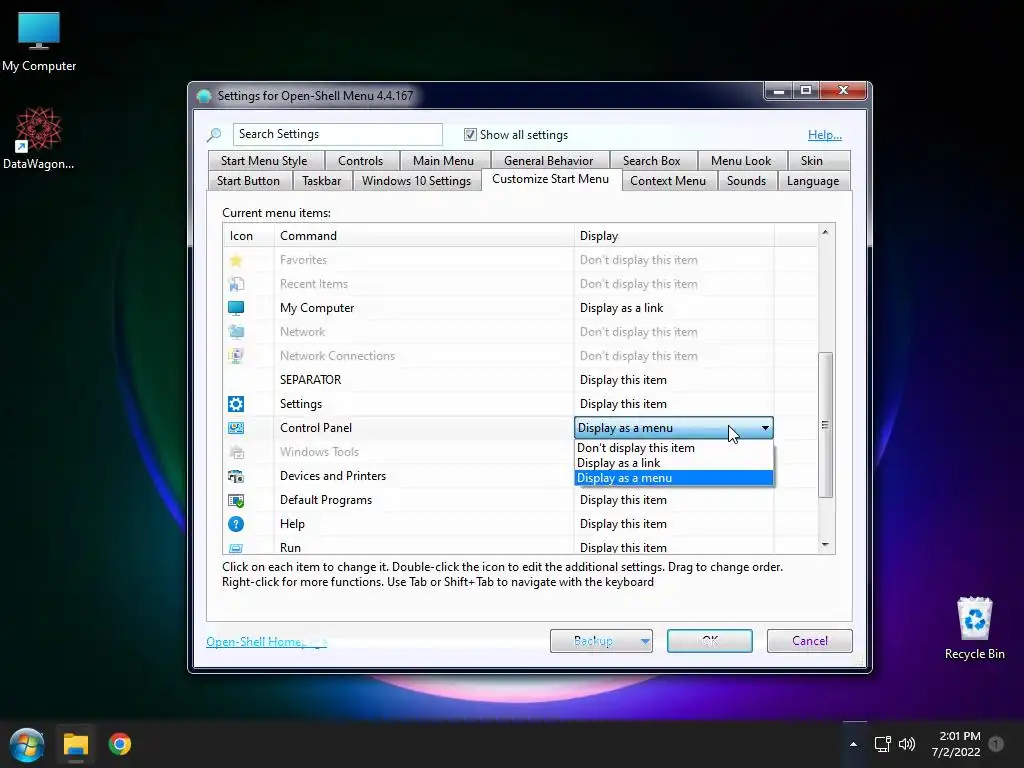Open the network tray icon
Screen dimensions: 1024x768
[x=882, y=744]
